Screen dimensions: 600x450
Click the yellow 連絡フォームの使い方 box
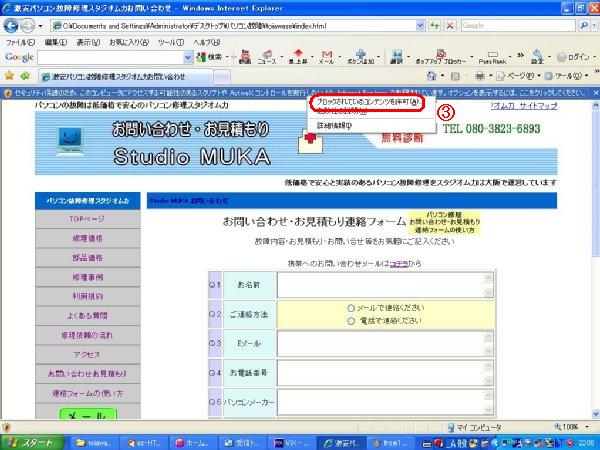444,222
